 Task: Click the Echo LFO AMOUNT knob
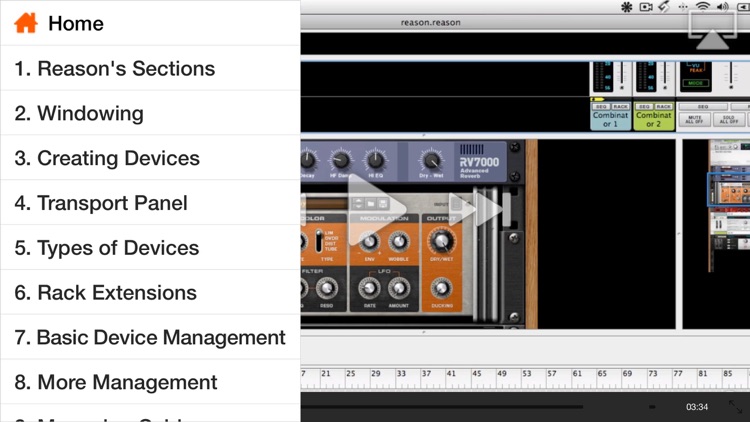[x=398, y=289]
